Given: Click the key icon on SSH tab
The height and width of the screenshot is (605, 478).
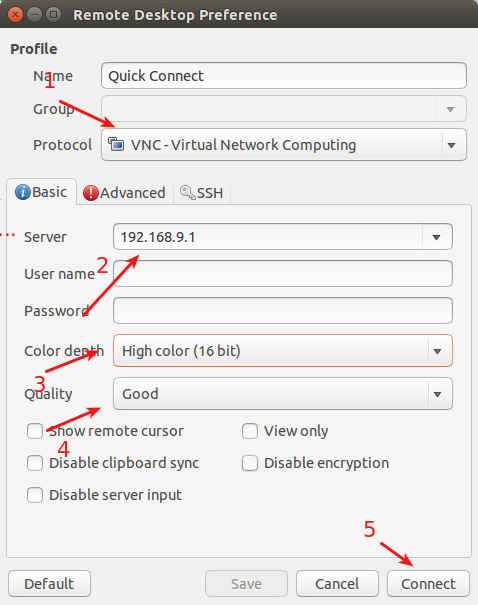Looking at the screenshot, I should (x=188, y=192).
